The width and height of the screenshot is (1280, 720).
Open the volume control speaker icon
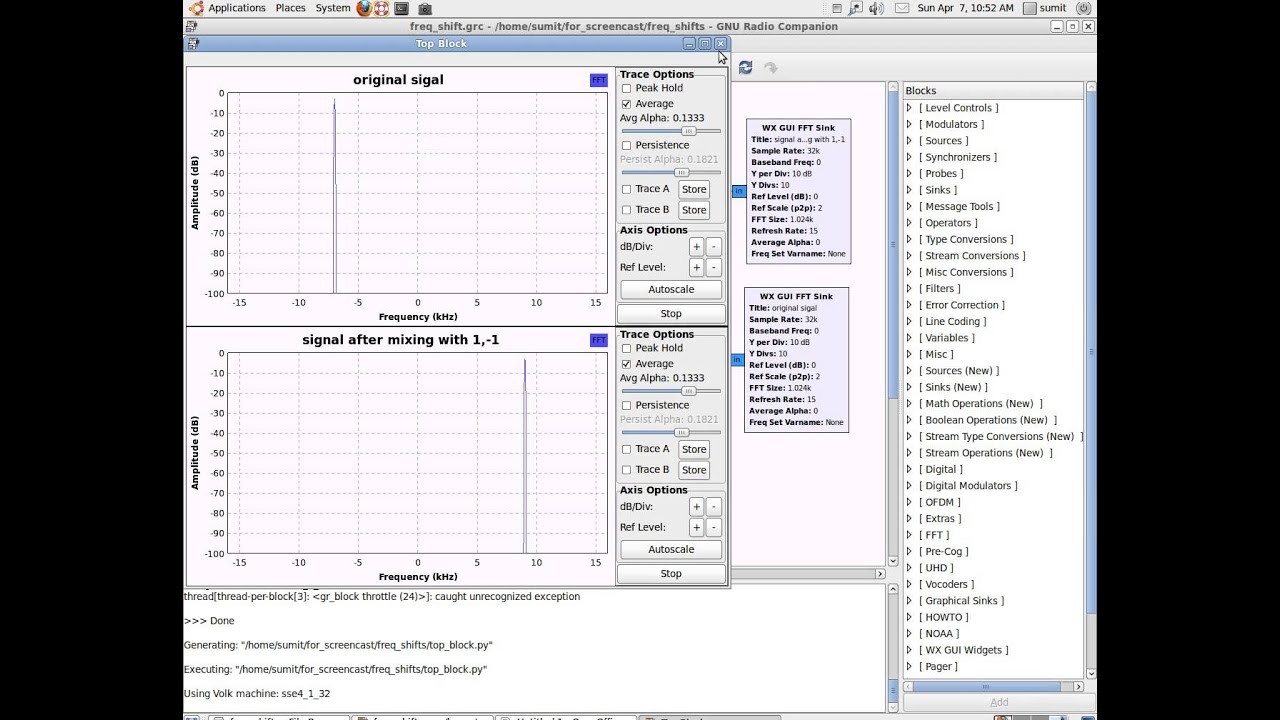point(876,8)
